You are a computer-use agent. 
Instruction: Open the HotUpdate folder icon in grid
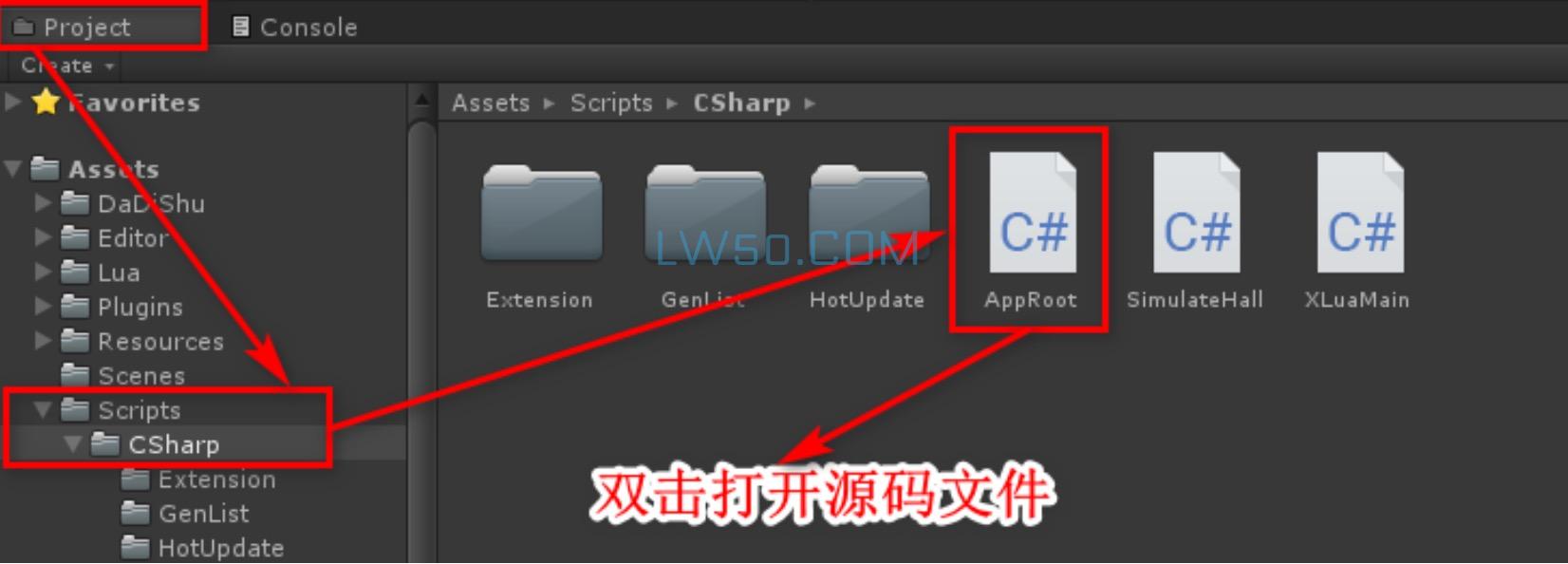pyautogui.click(x=868, y=213)
